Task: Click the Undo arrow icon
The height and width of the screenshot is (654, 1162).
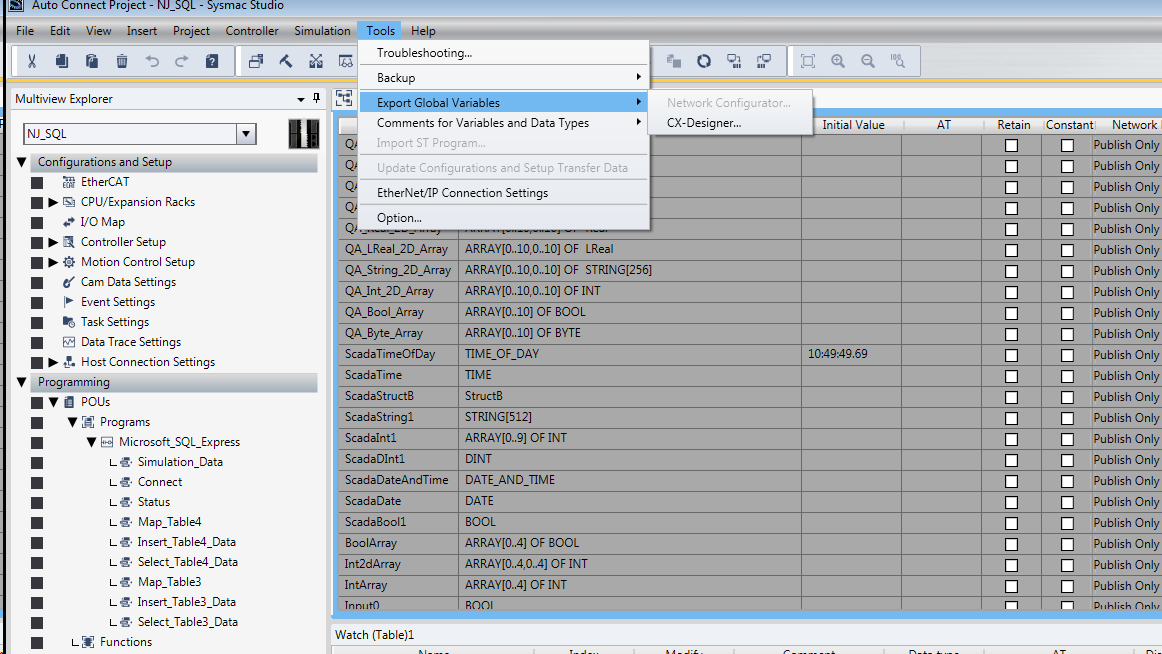Action: (x=152, y=61)
